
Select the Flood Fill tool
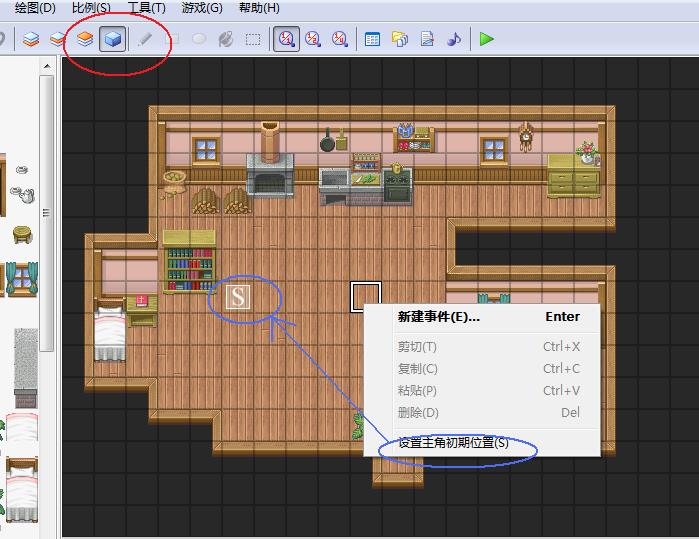coord(226,39)
